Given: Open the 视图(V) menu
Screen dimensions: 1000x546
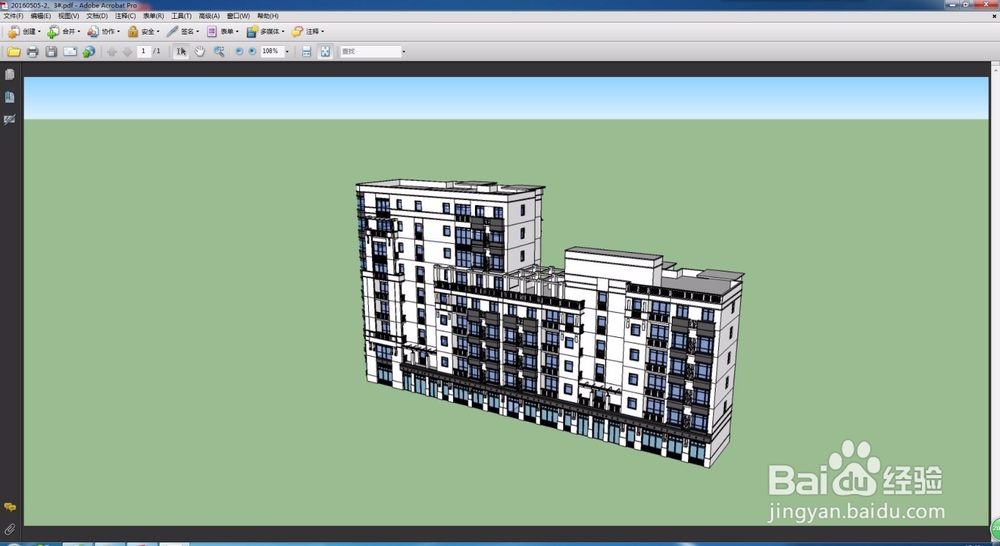Looking at the screenshot, I should coord(69,16).
